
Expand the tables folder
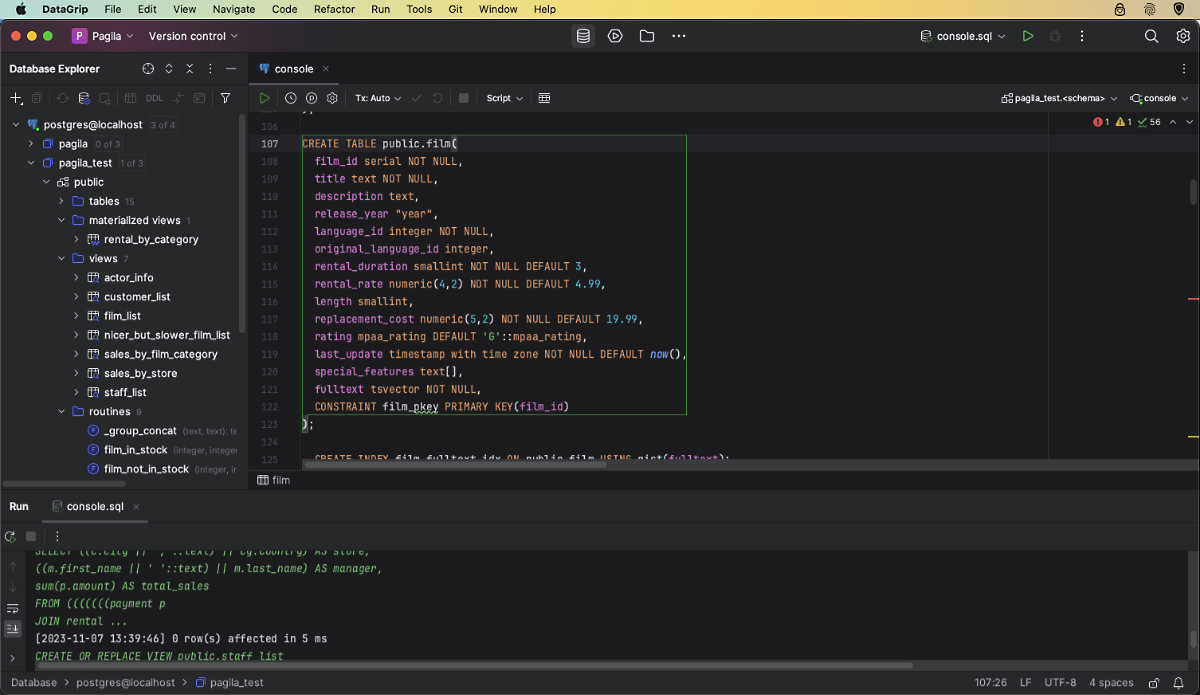point(61,201)
